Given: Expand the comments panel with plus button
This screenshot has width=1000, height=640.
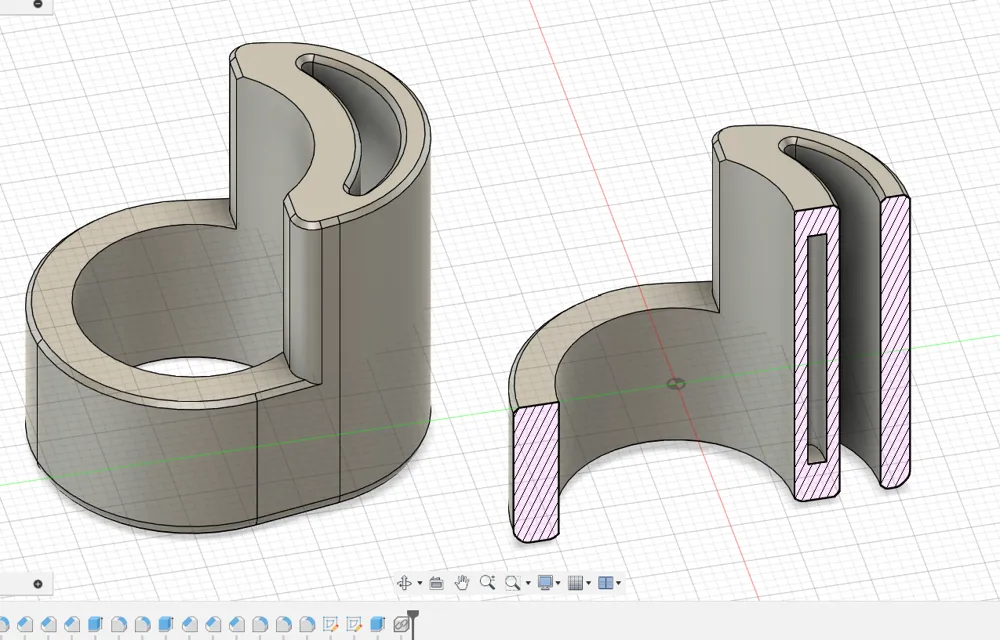Looking at the screenshot, I should pyautogui.click(x=38, y=584).
